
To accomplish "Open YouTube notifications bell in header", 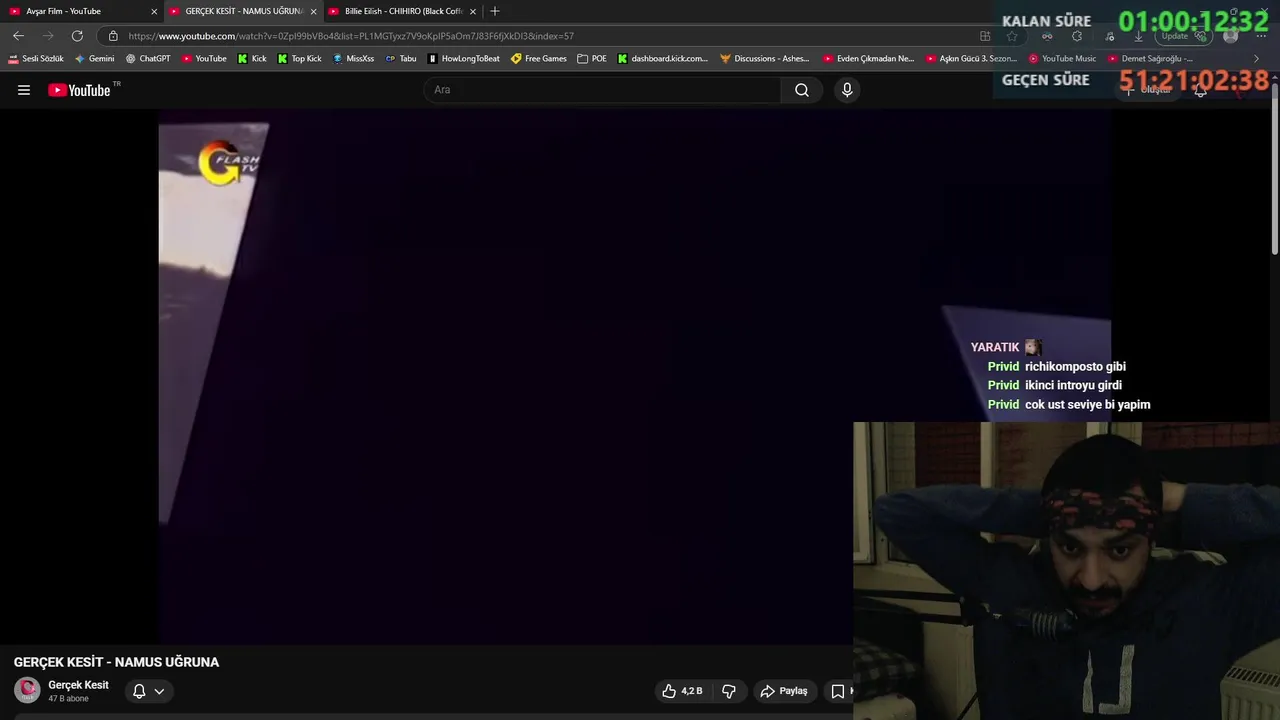I will tap(1200, 90).
